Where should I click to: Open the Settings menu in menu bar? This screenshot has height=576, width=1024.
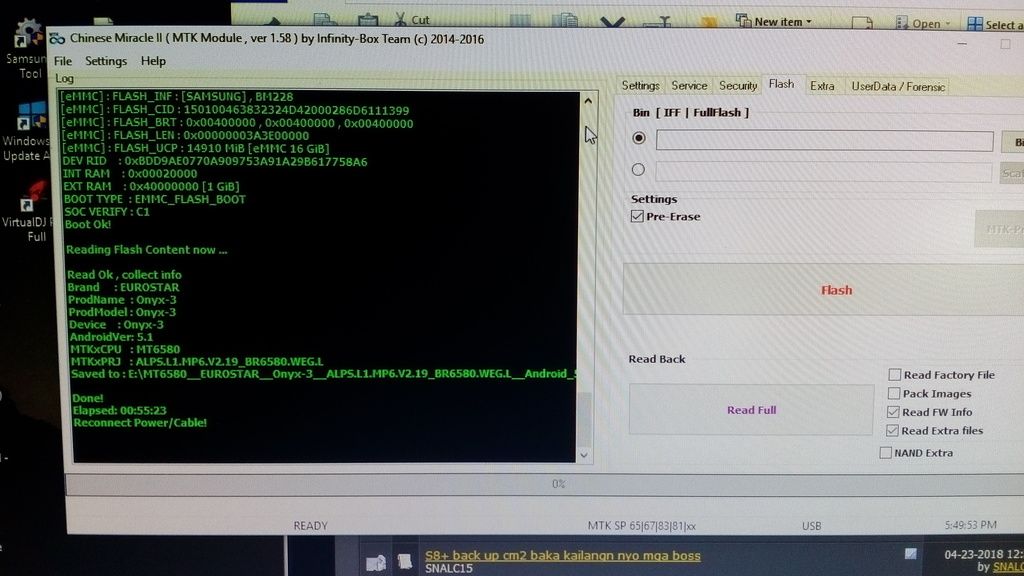coord(106,61)
